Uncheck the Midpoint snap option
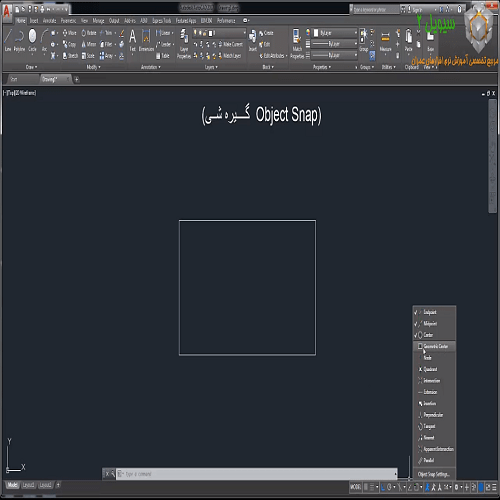The width and height of the screenshot is (500, 500). pyautogui.click(x=434, y=324)
